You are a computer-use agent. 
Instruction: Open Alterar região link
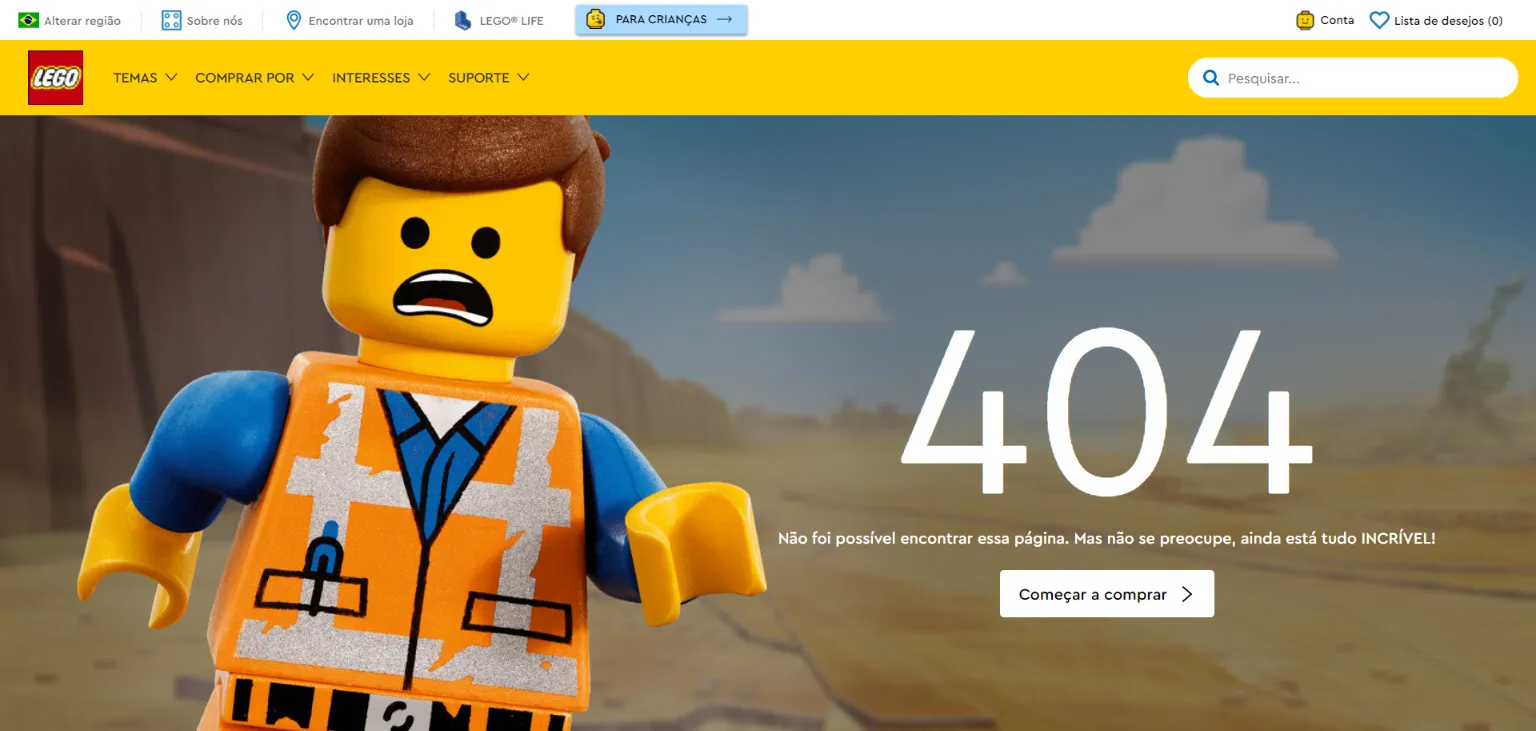click(82, 21)
